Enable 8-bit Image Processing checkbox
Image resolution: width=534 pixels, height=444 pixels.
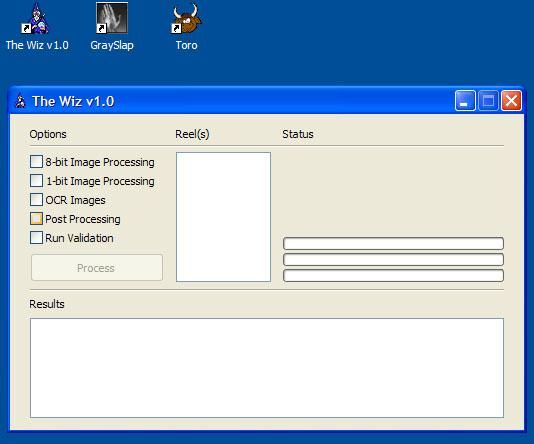pyautogui.click(x=36, y=162)
